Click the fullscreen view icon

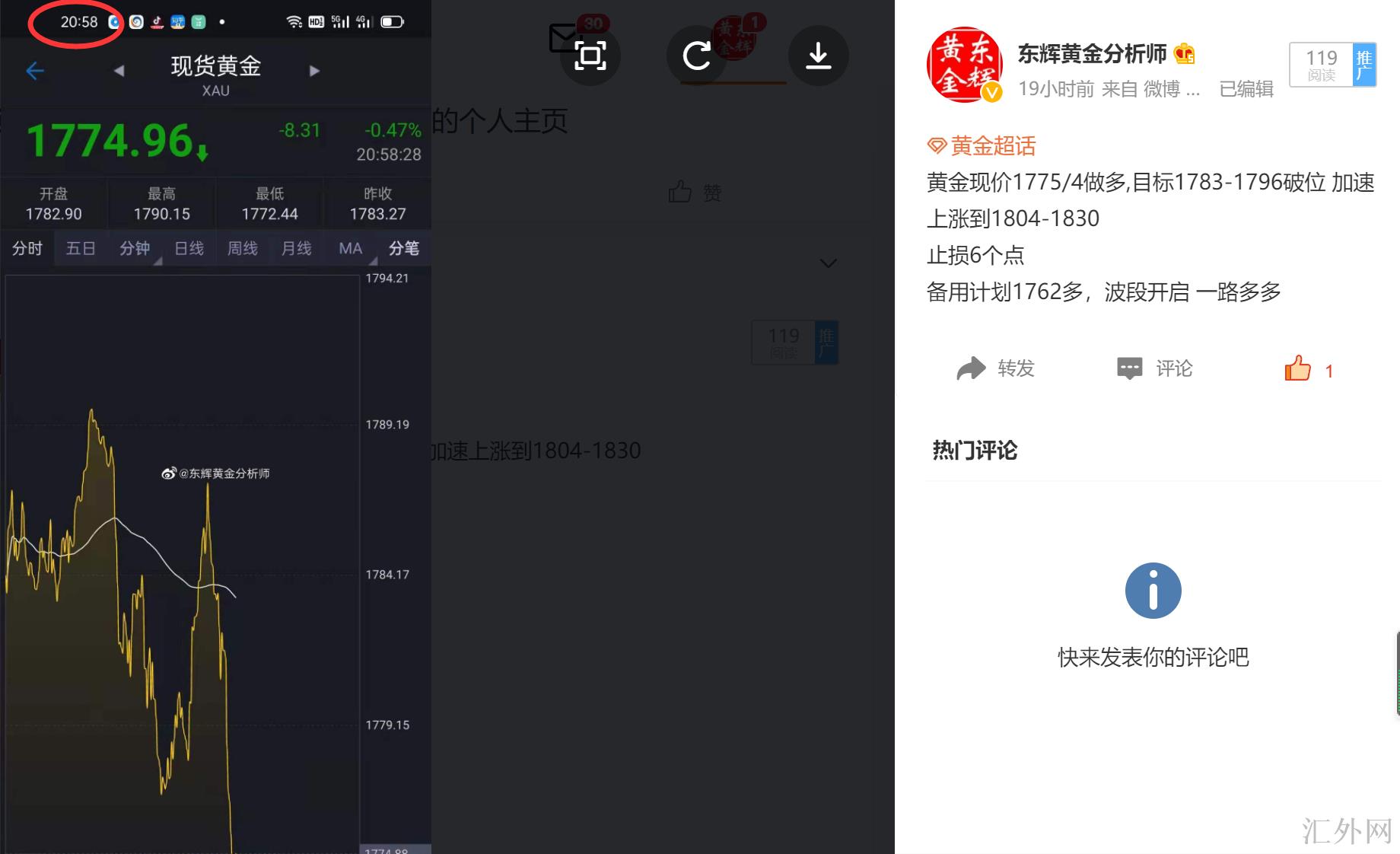590,56
